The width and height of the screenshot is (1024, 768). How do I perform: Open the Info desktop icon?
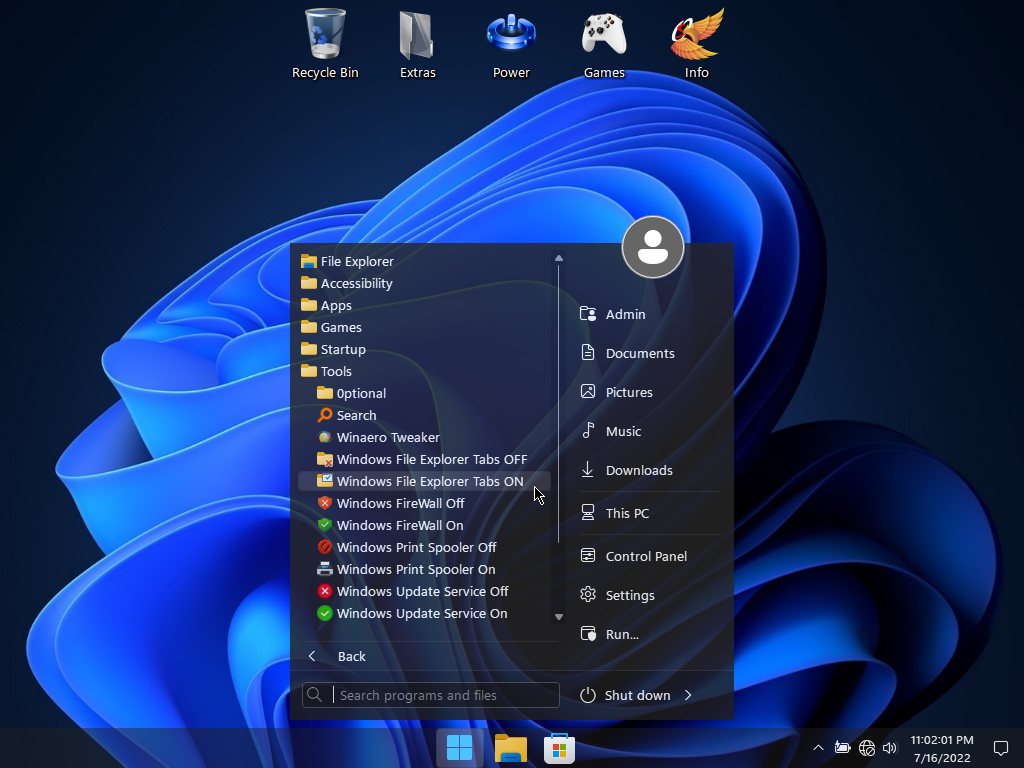(x=697, y=44)
